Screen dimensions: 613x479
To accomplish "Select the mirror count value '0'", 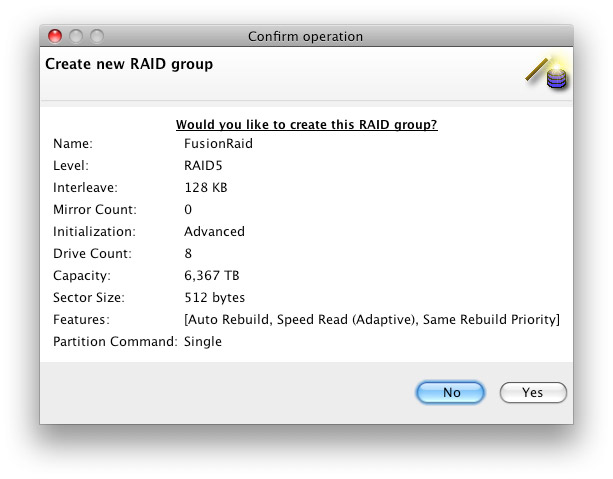I will pos(188,209).
